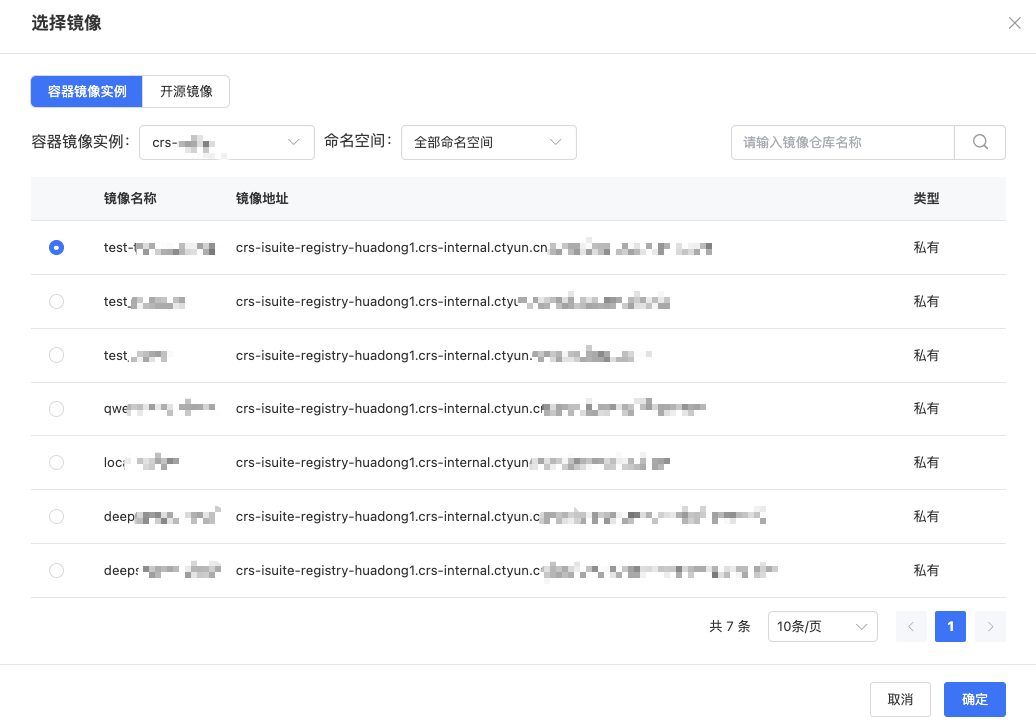Image resolution: width=1036 pixels, height=727 pixels.
Task: Expand the 全部命名空间 namespace dropdown
Action: pyautogui.click(x=488, y=142)
